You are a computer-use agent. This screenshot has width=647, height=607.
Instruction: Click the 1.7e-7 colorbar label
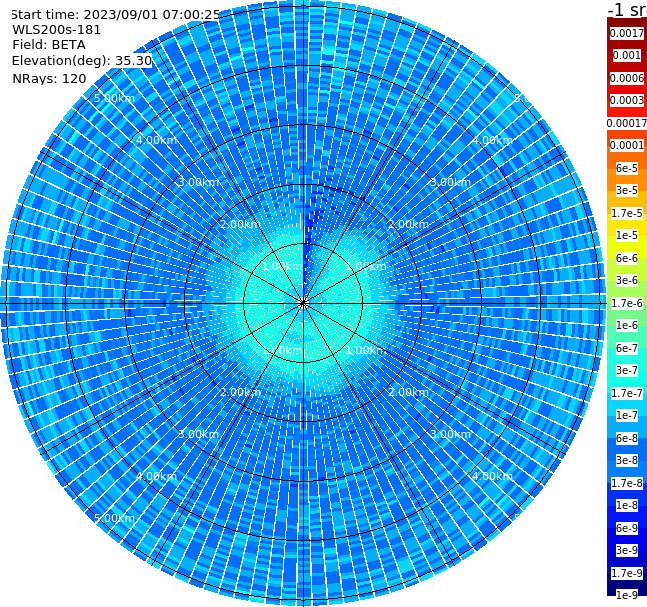click(x=627, y=393)
